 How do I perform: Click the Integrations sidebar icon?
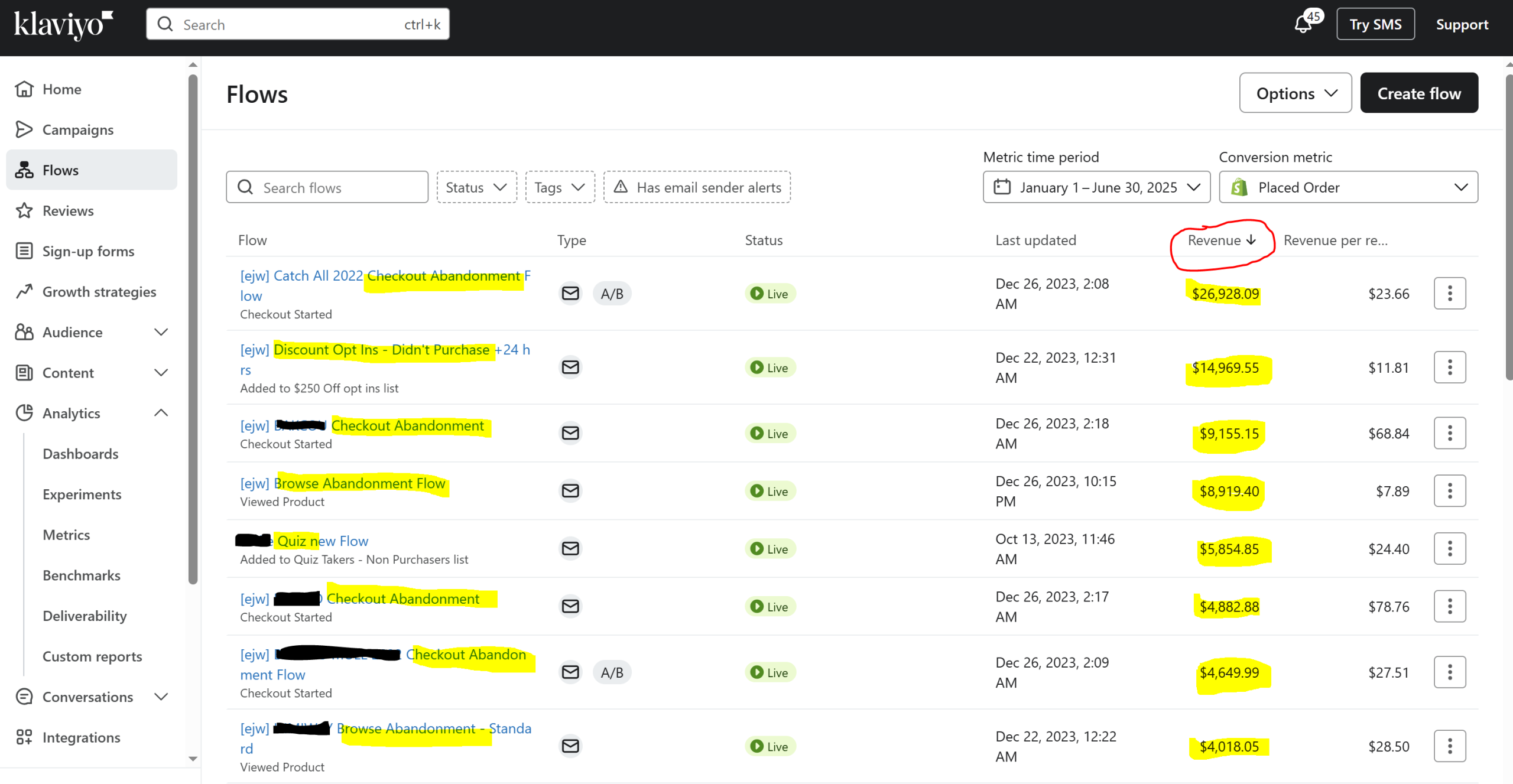coord(24,737)
